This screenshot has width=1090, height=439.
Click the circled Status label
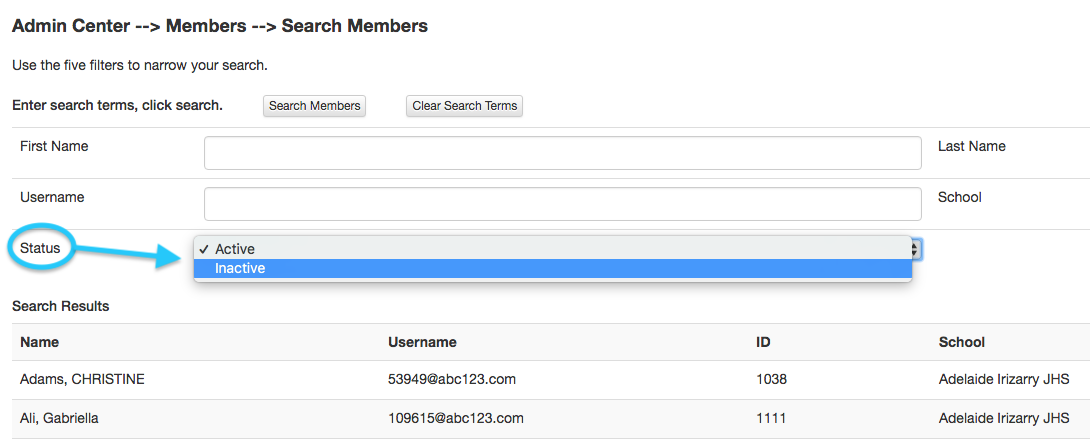[x=40, y=248]
